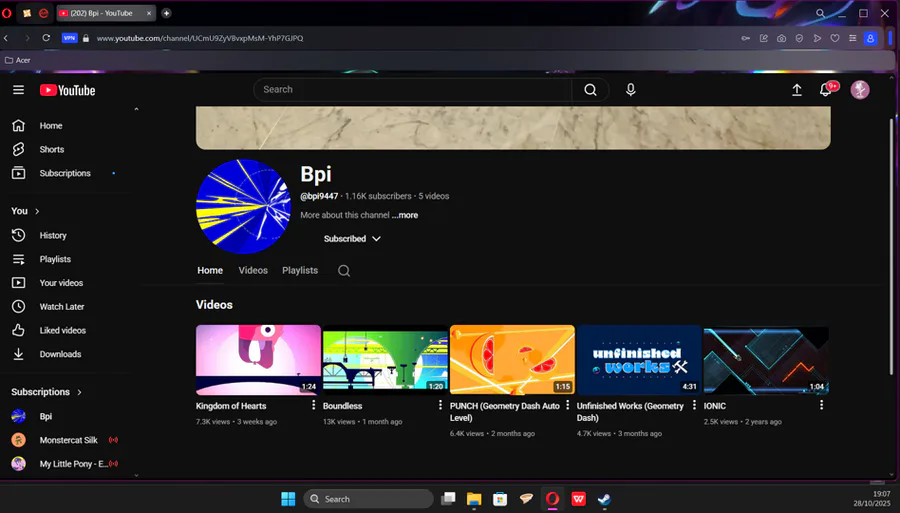900x513 pixels.
Task: Click the magnifier search button
Action: point(590,90)
